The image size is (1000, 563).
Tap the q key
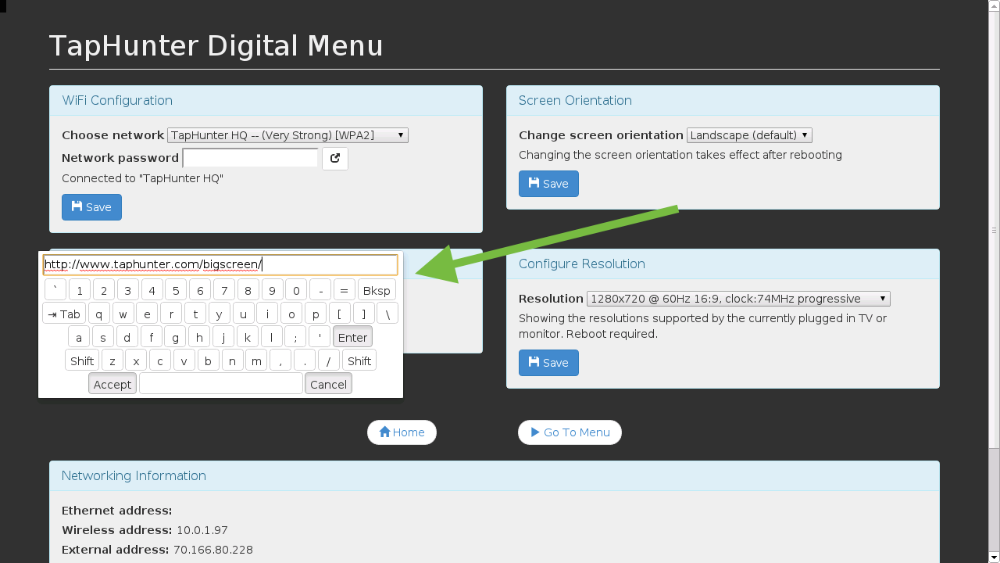pyautogui.click(x=99, y=314)
